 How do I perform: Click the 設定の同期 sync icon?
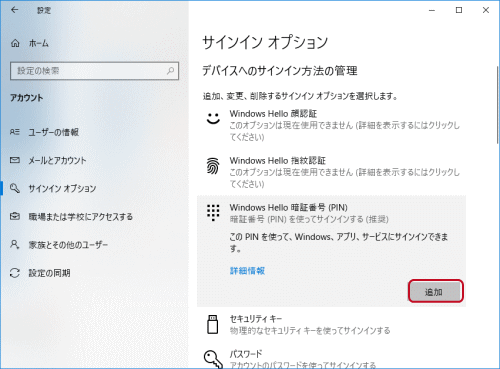[15, 273]
